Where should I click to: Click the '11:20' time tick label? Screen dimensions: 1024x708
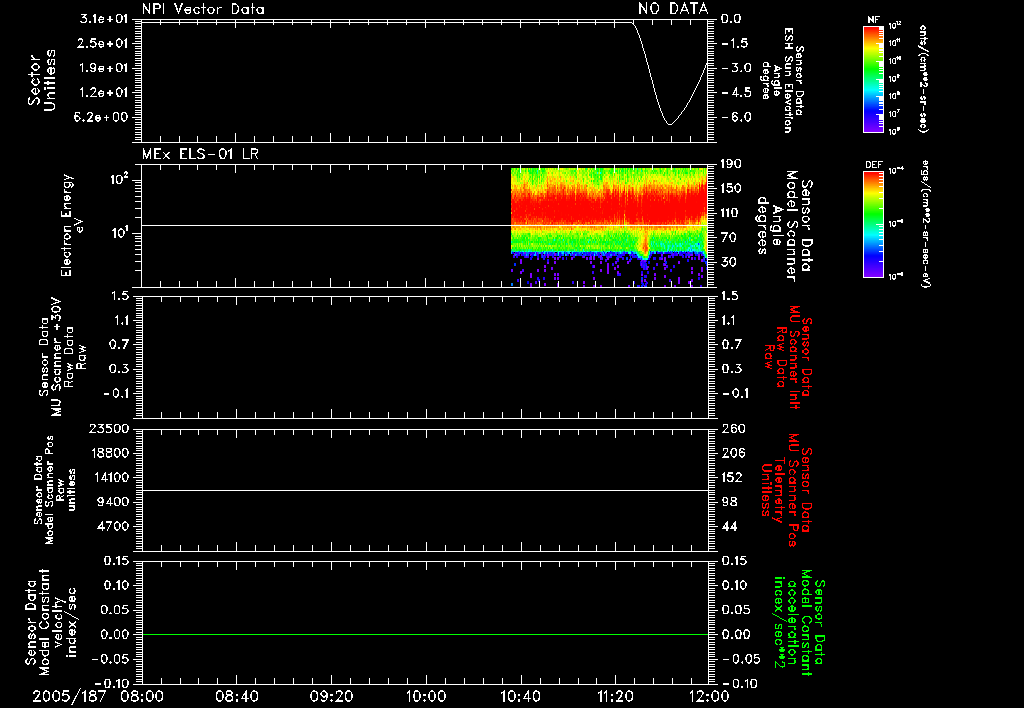[615, 696]
